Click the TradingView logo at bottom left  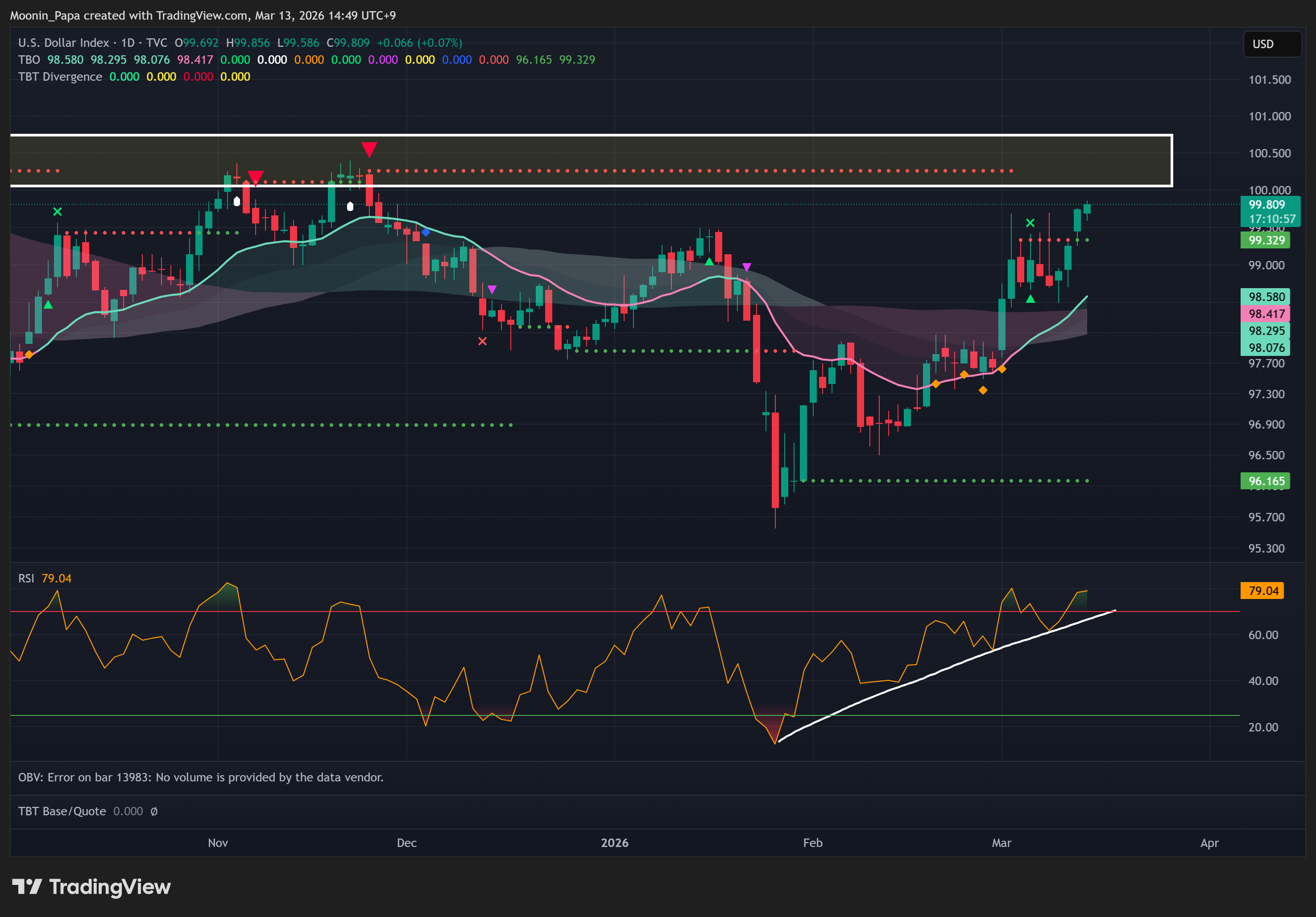[x=92, y=887]
